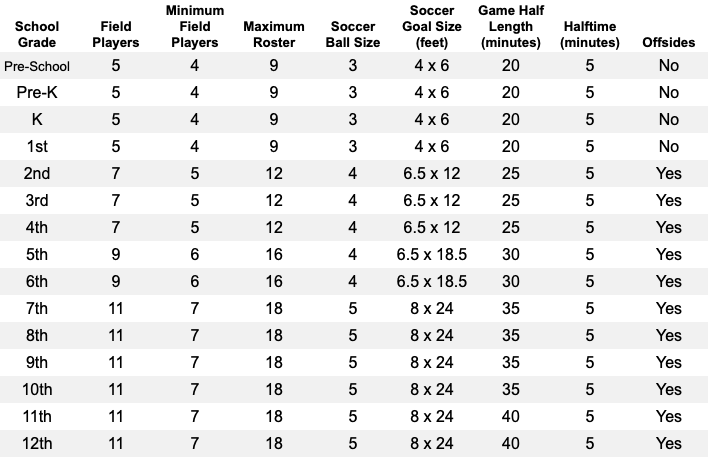
Task: Select the 10th grade row label
Action: pyautogui.click(x=37, y=390)
